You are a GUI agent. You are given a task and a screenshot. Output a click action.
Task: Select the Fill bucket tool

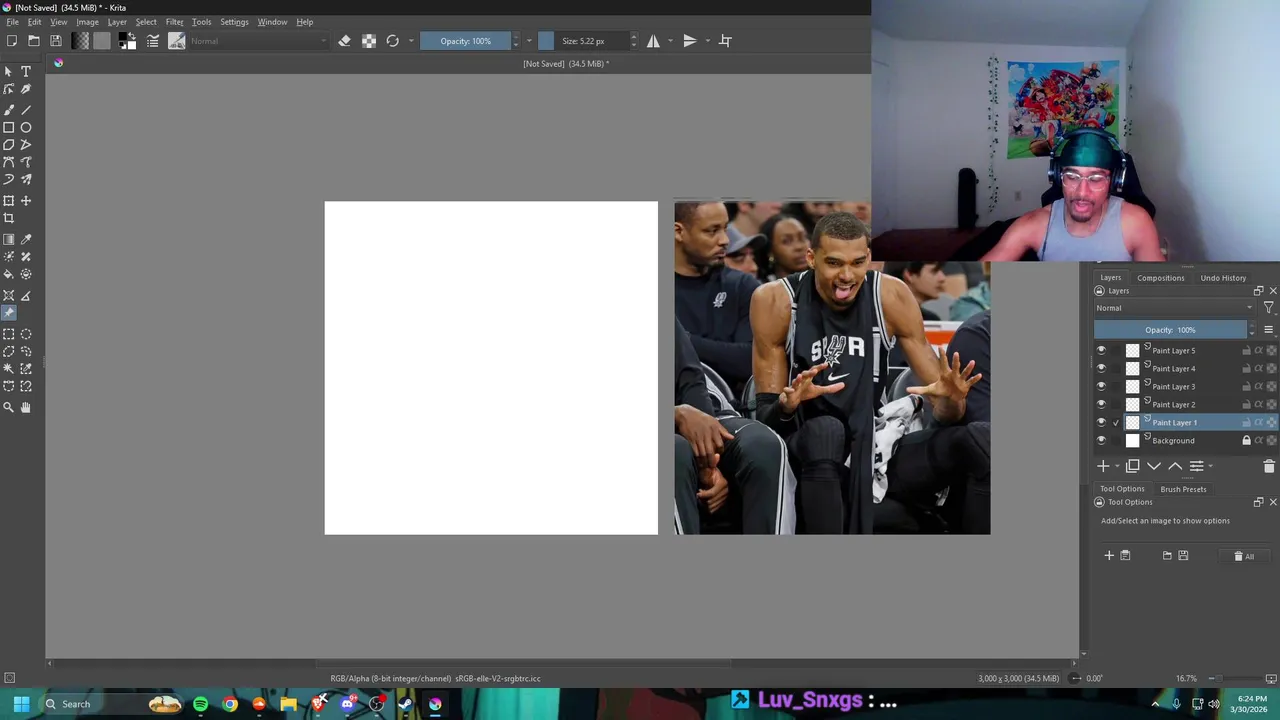pos(9,274)
